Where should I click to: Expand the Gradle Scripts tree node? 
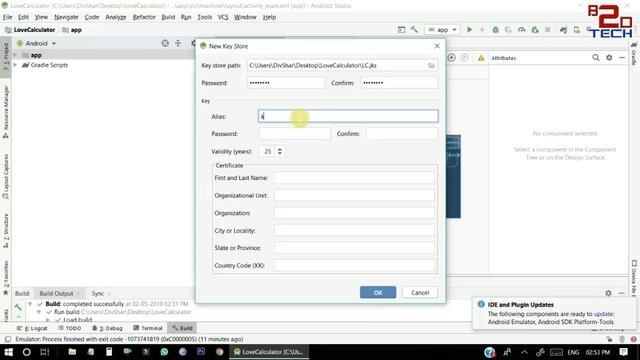pos(16,65)
